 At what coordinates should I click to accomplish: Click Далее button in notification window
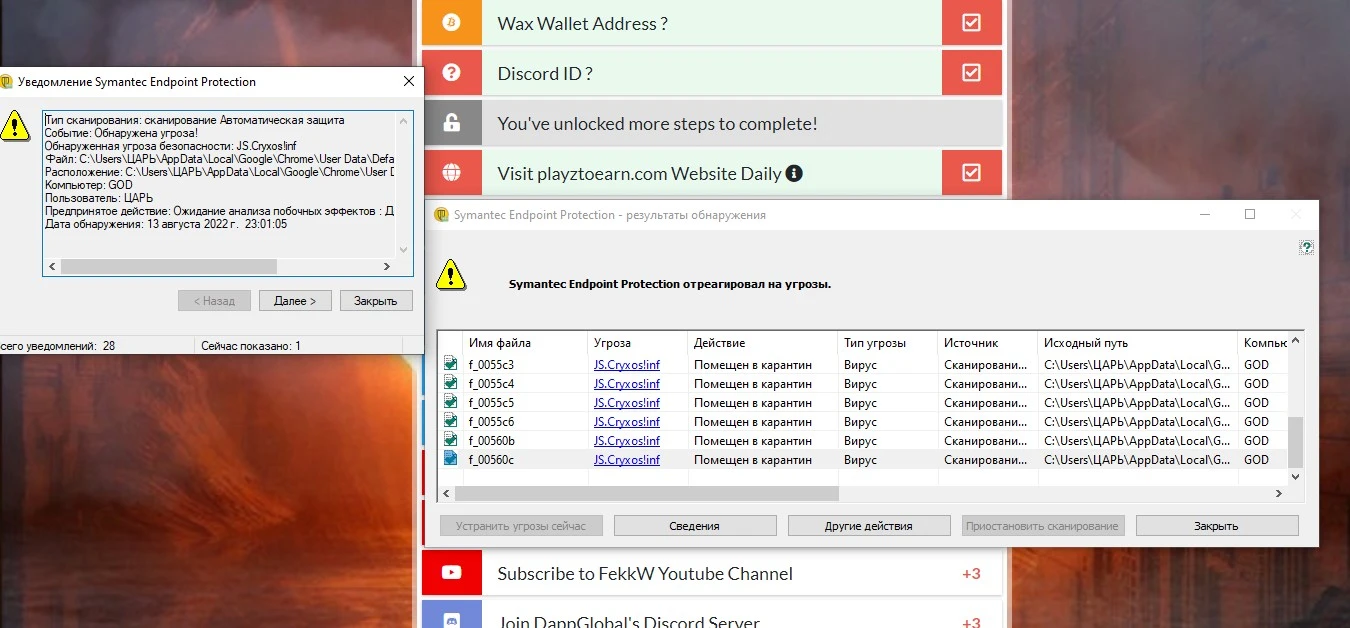pos(295,300)
